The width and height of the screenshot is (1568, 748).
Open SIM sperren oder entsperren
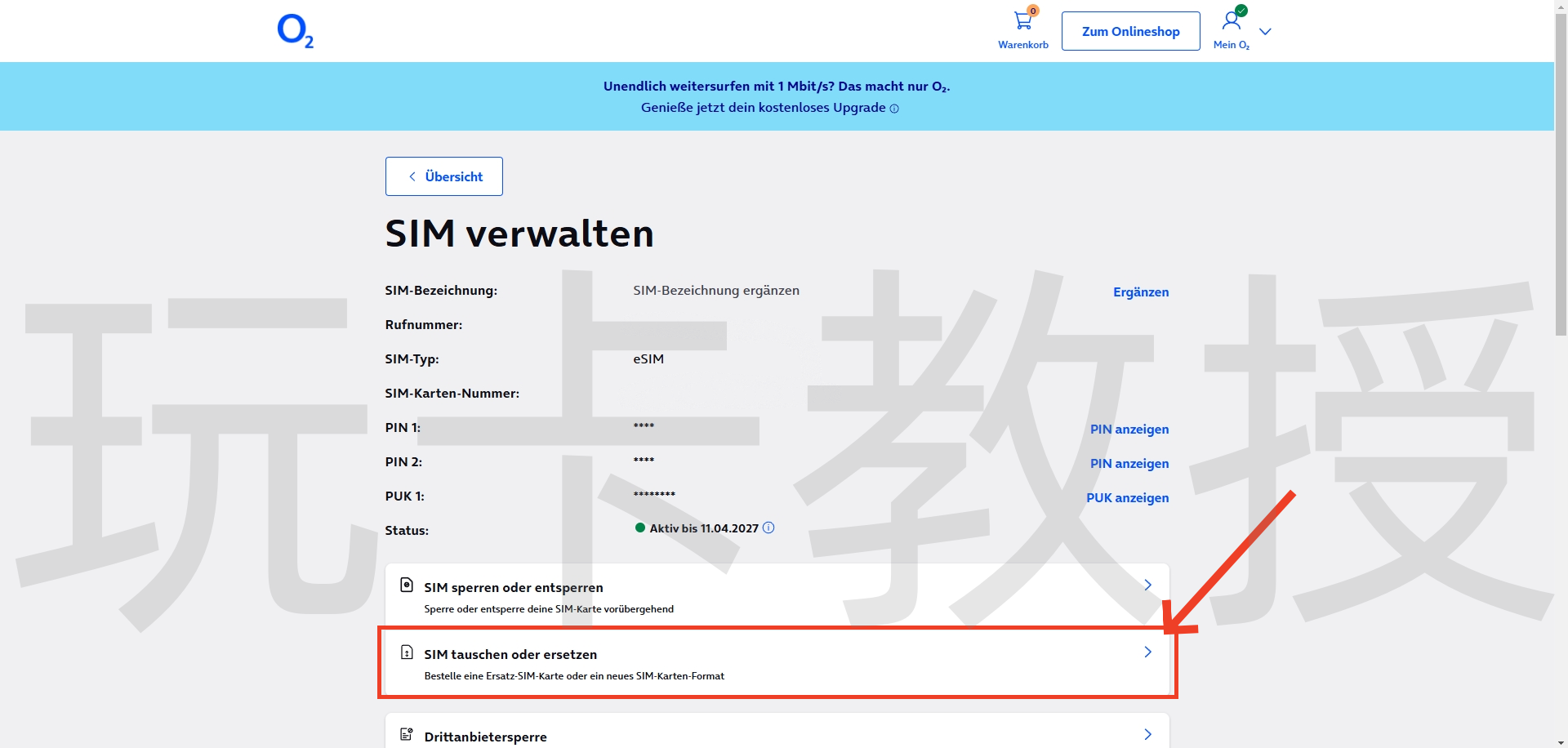pyautogui.click(x=777, y=596)
